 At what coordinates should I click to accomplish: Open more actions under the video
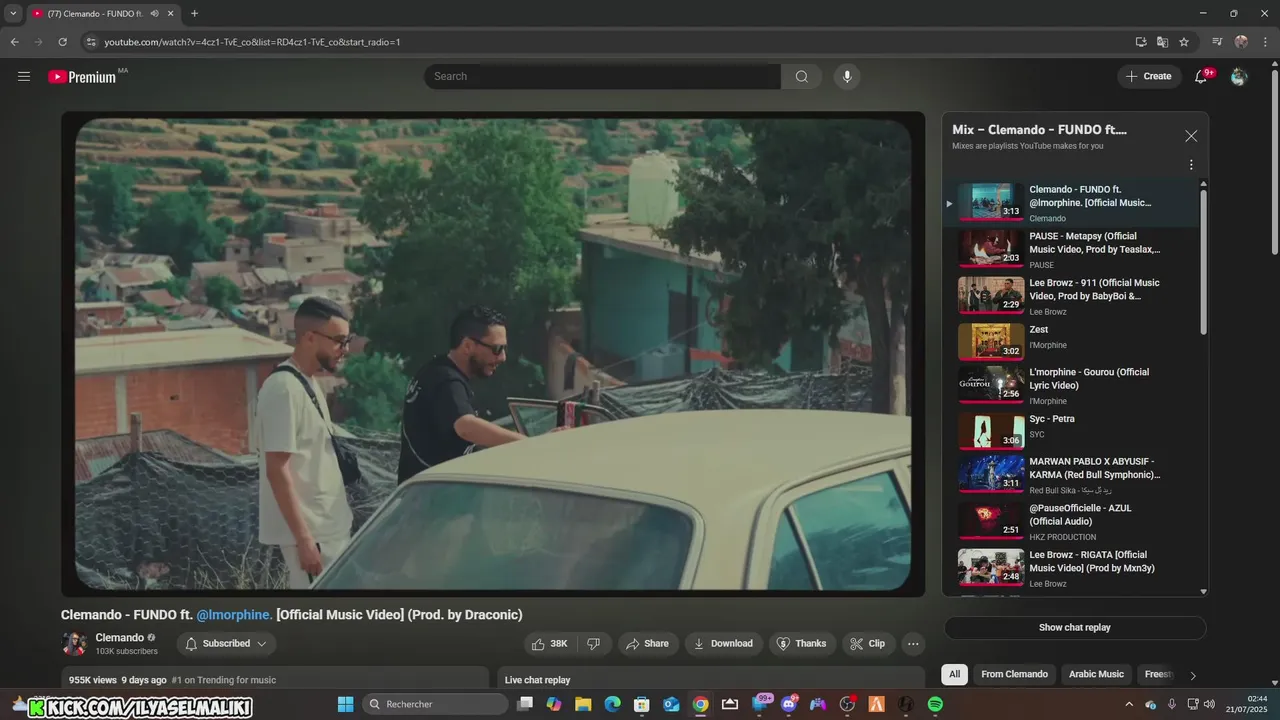tap(913, 644)
